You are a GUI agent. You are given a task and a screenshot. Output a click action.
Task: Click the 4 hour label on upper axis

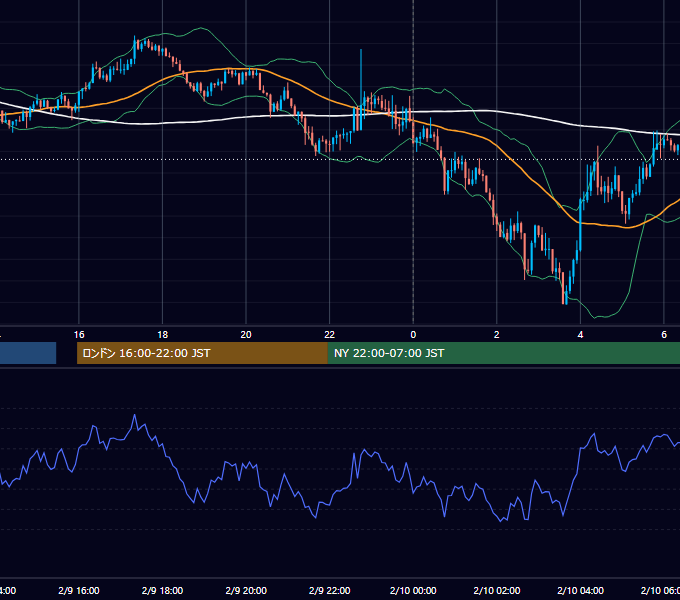pyautogui.click(x=580, y=335)
